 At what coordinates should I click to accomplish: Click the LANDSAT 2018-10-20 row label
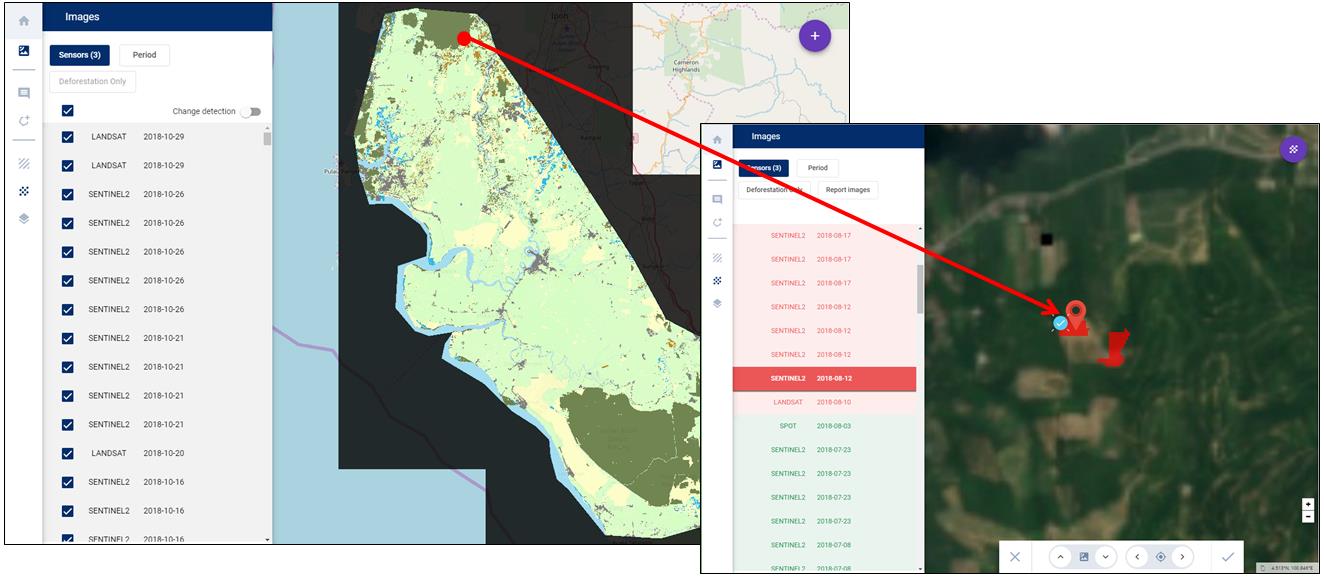point(138,453)
